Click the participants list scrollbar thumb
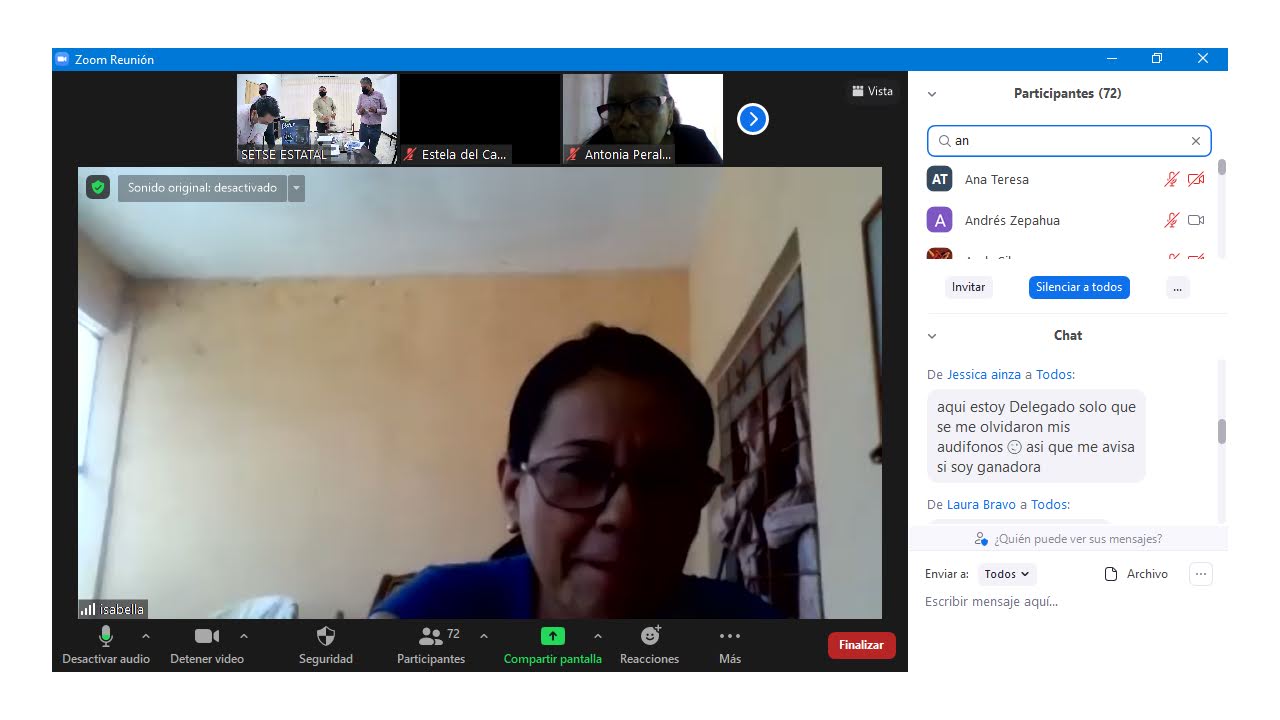Viewport: 1280px width, 720px height. point(1221,168)
